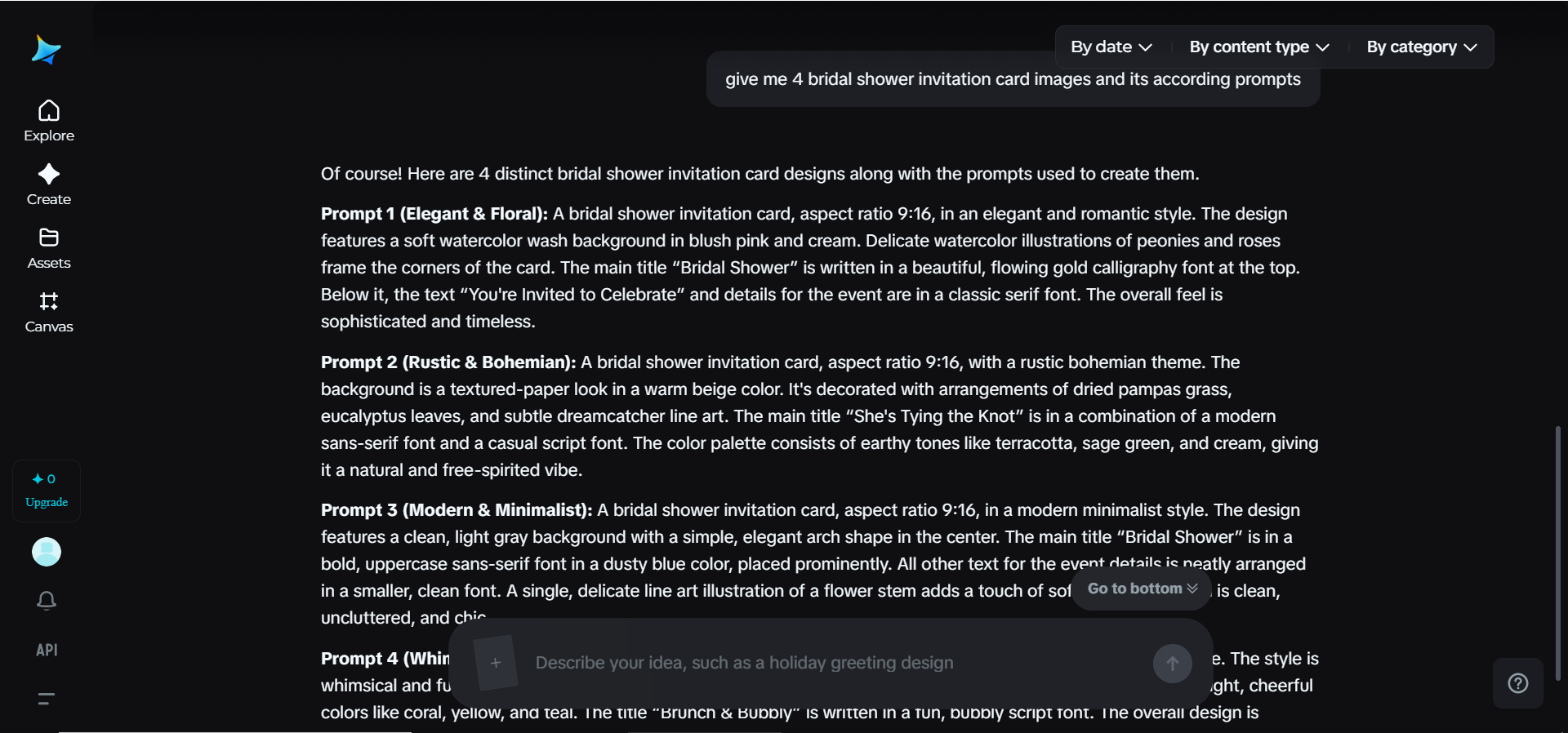
Task: Click the send arrow button
Action: click(x=1172, y=664)
